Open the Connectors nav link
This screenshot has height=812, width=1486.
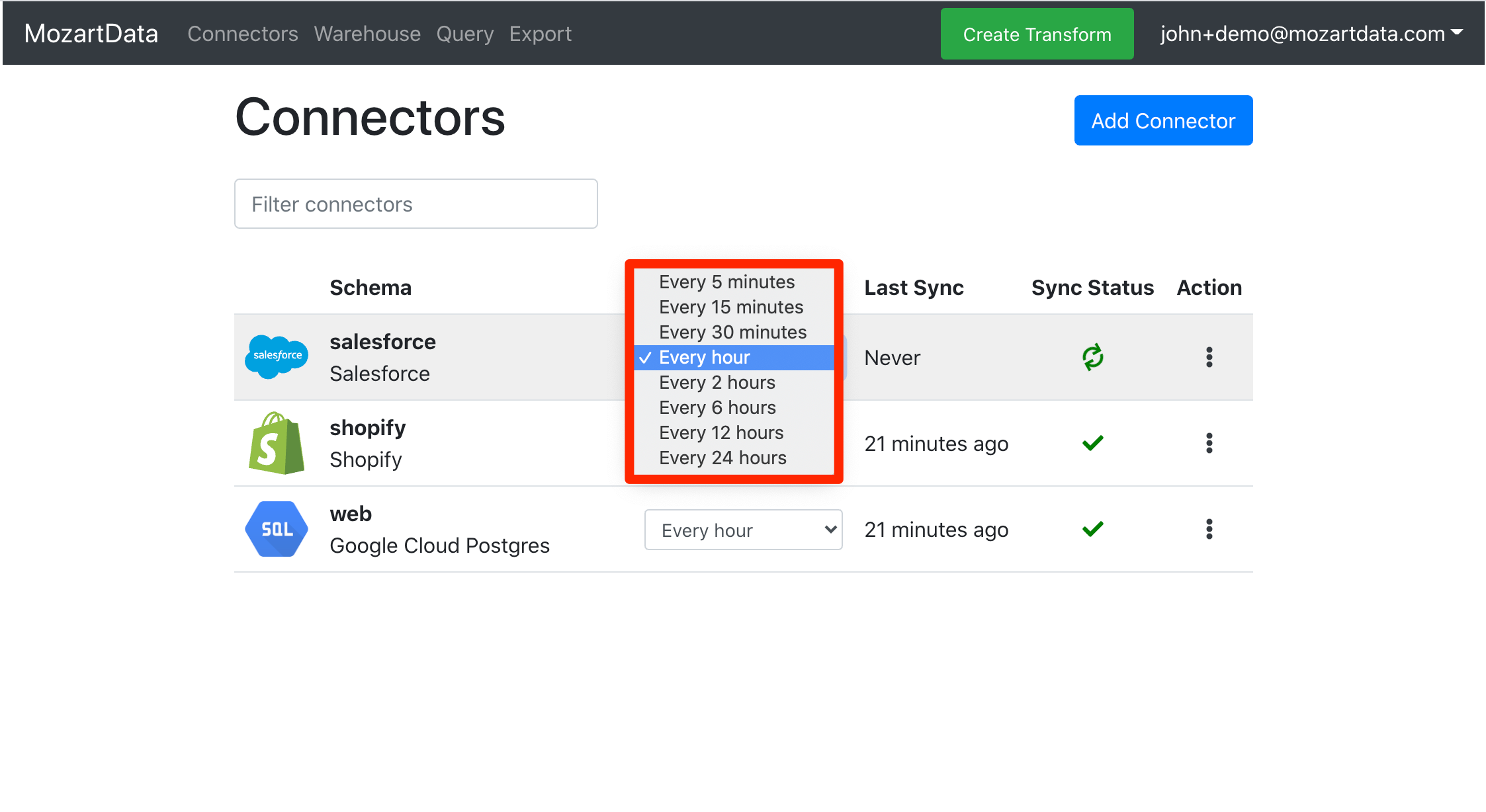click(x=243, y=34)
